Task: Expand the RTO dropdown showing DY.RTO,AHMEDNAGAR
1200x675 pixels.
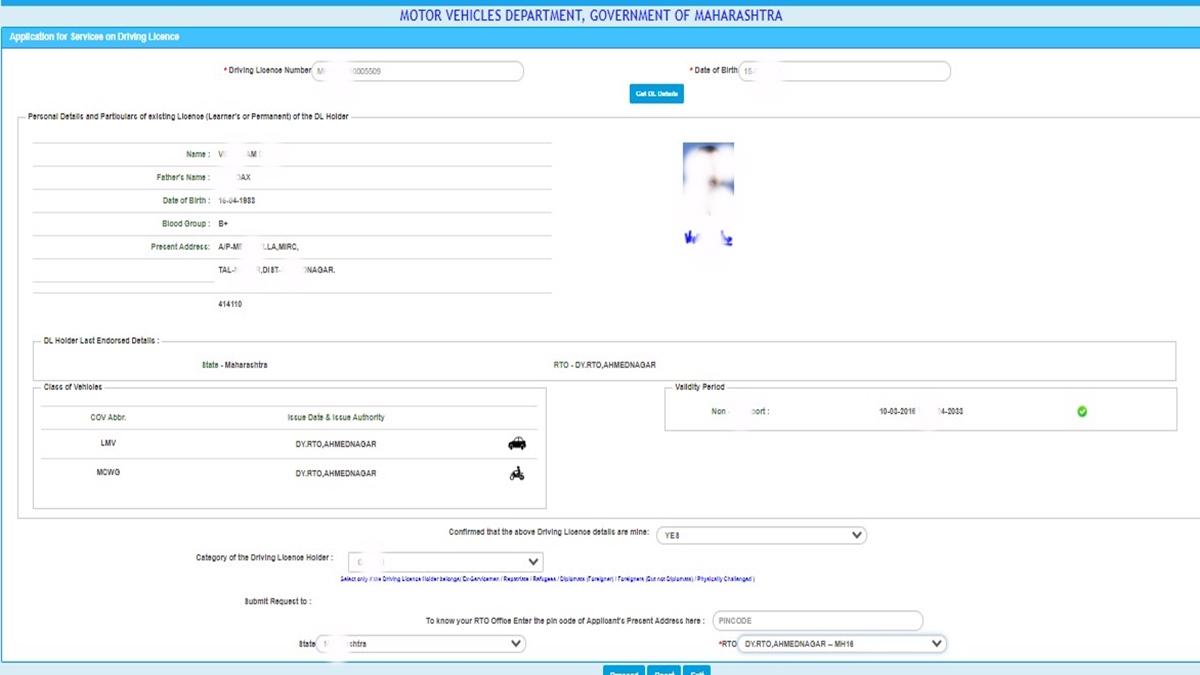Action: coord(842,644)
